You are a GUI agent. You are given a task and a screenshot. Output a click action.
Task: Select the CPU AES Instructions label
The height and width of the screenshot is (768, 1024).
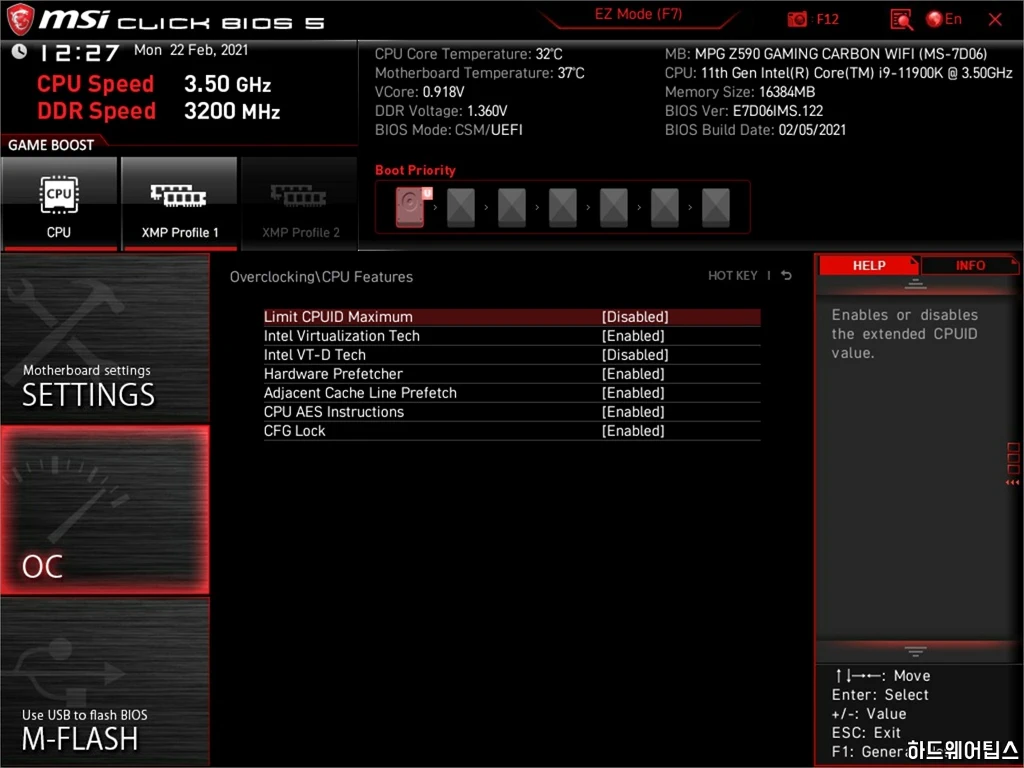coord(334,411)
